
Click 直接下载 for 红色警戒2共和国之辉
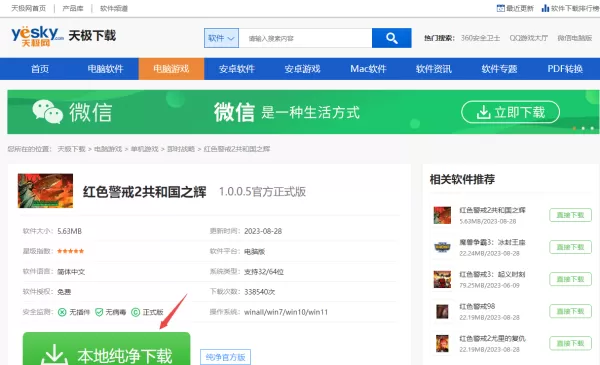coord(570,215)
